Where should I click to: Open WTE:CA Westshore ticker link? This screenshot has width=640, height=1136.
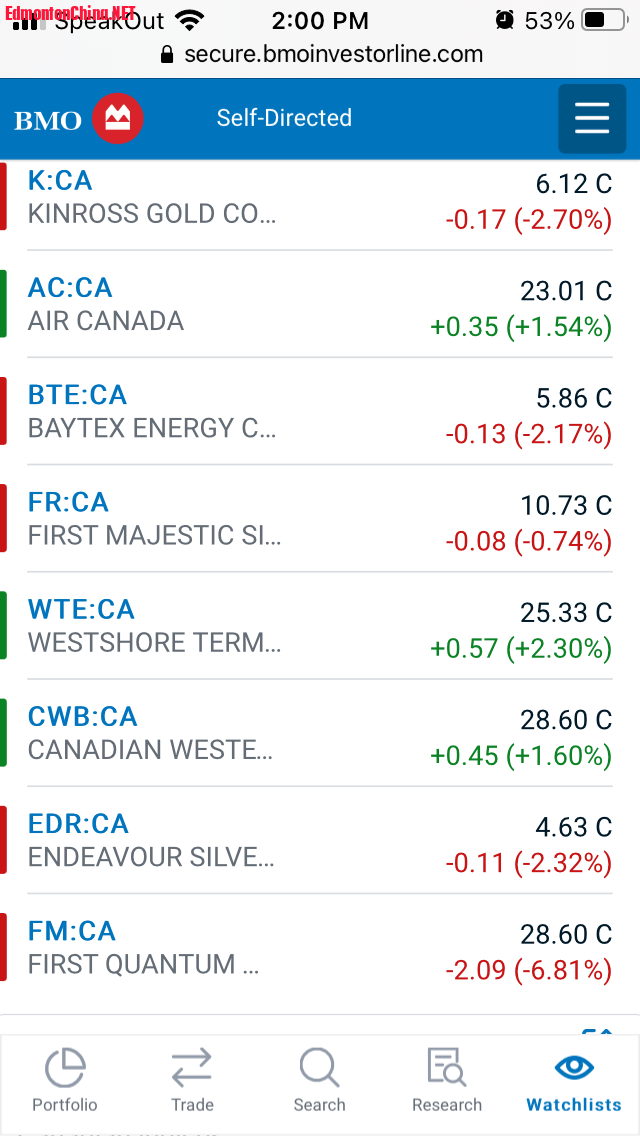point(81,609)
